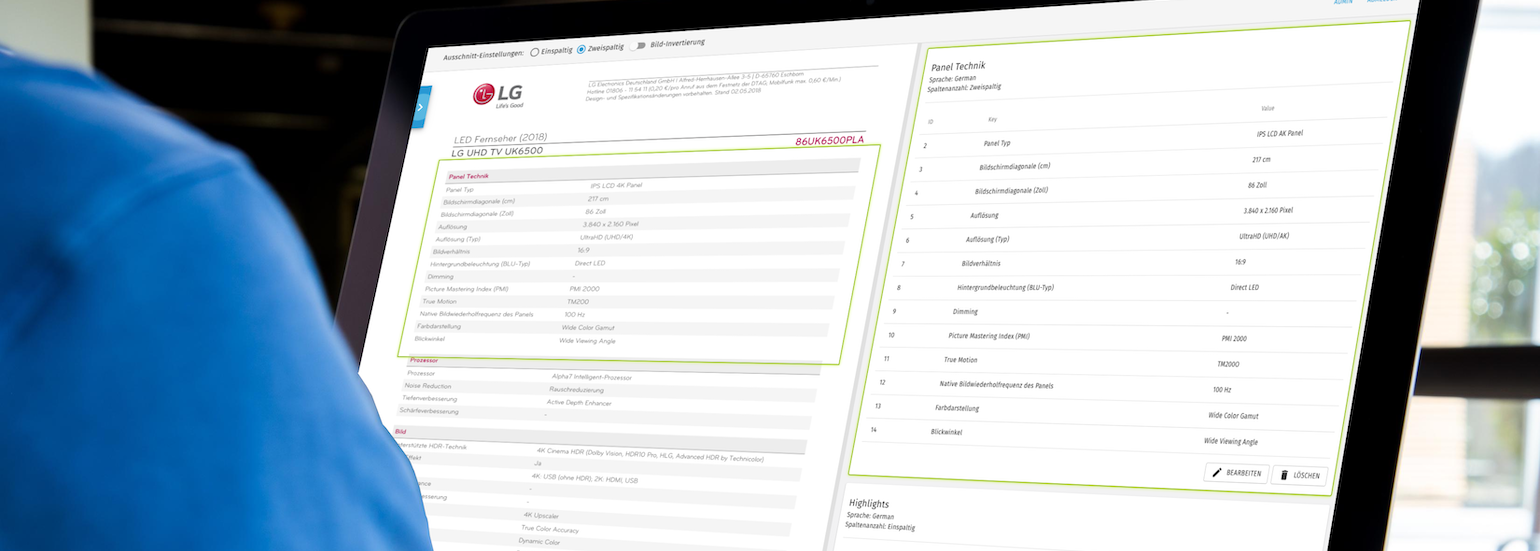Select 'IPS LCD 4K Panel' value in extracted table

[1280, 133]
